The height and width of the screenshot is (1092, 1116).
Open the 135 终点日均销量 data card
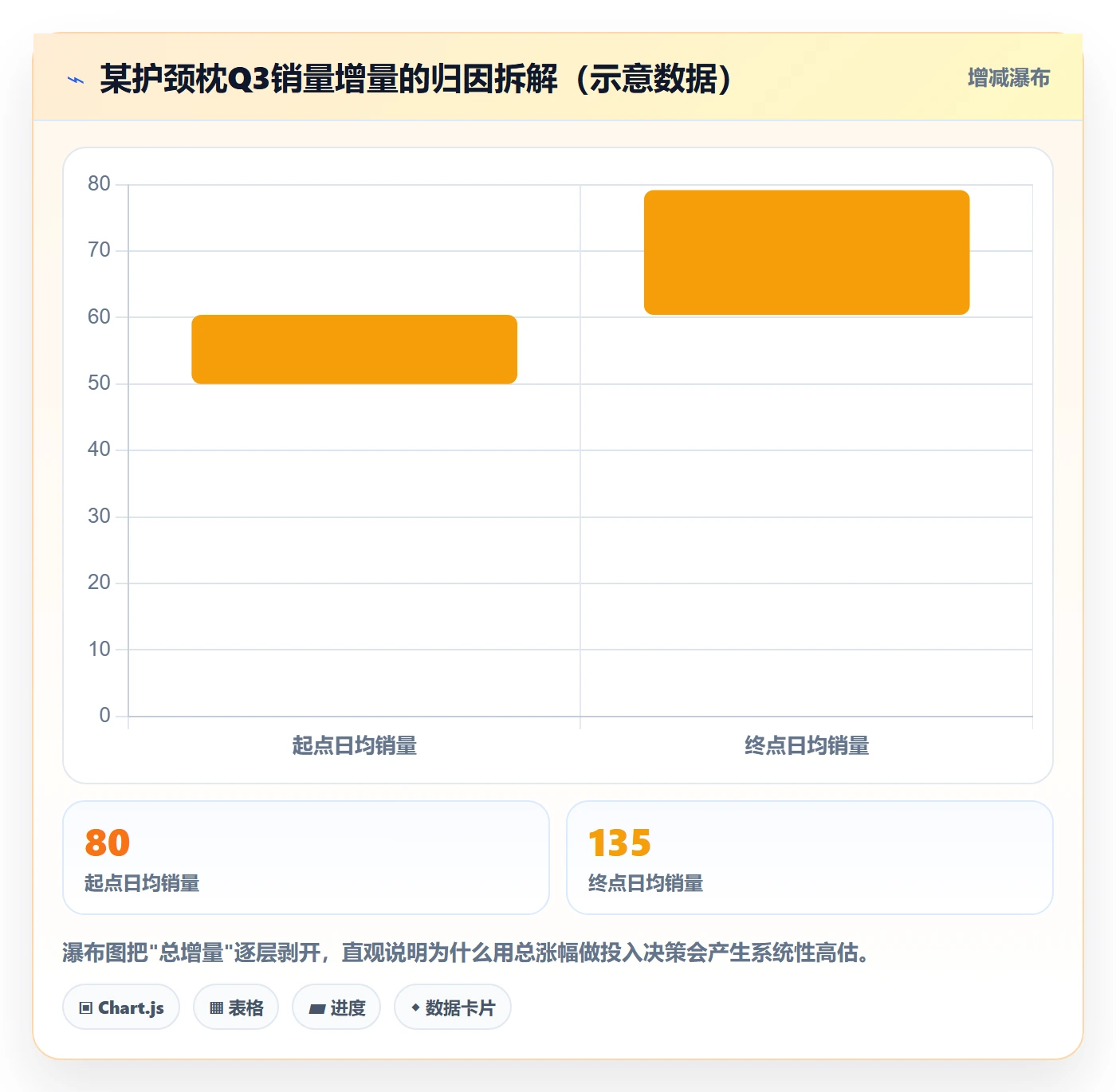tap(810, 858)
